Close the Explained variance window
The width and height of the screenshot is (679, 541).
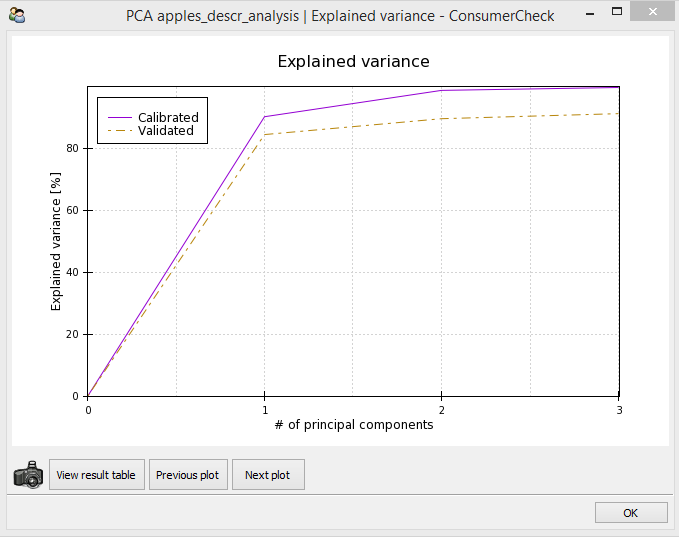tap(653, 11)
